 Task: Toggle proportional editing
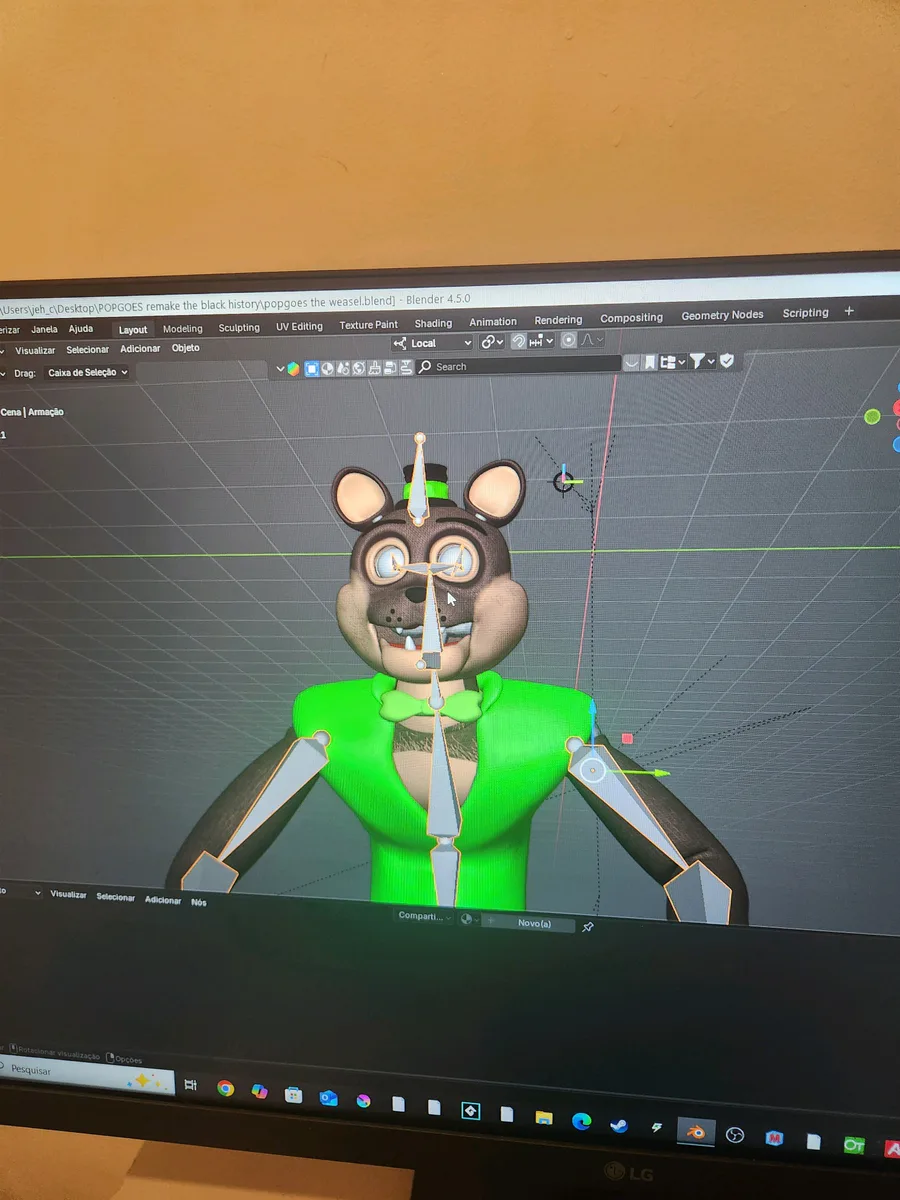(x=569, y=340)
